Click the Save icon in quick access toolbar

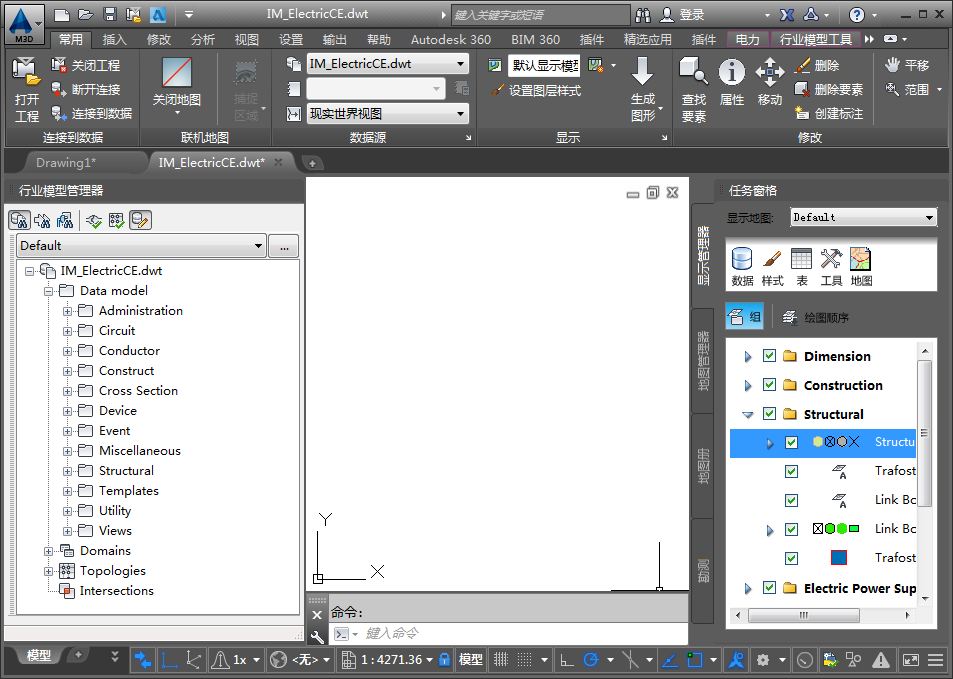point(109,14)
